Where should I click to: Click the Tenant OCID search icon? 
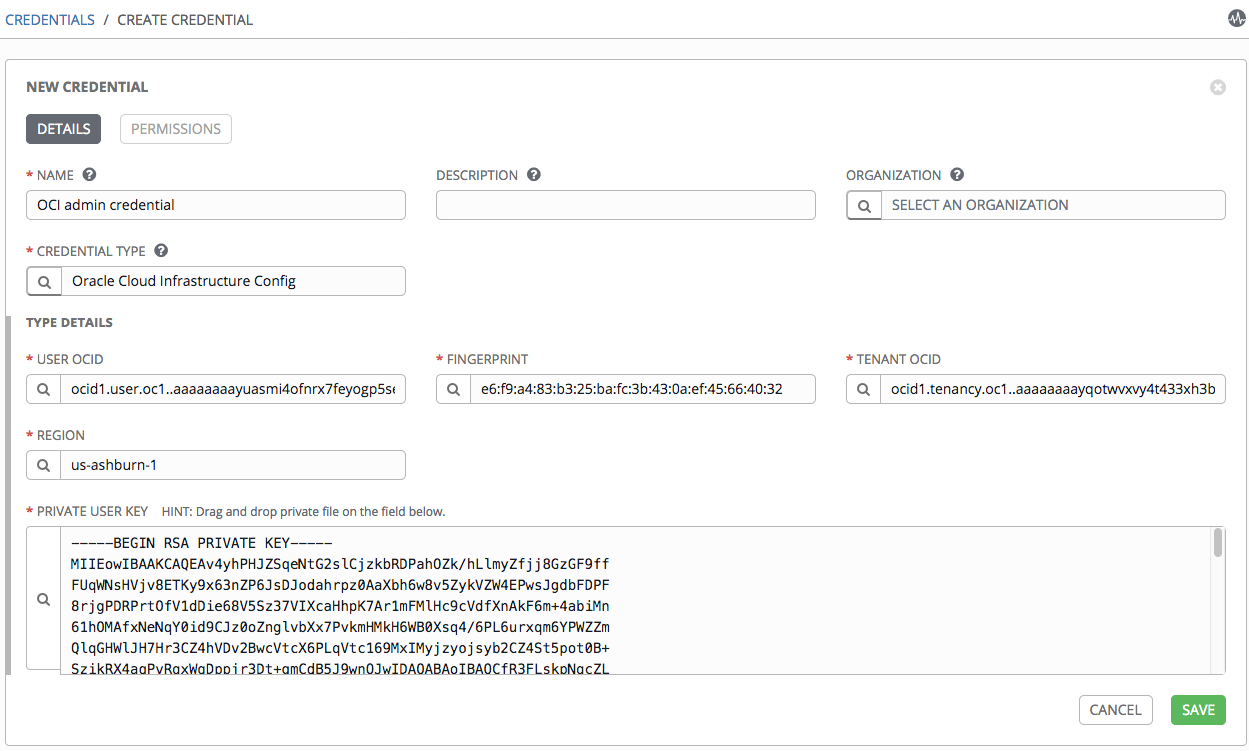(x=864, y=388)
